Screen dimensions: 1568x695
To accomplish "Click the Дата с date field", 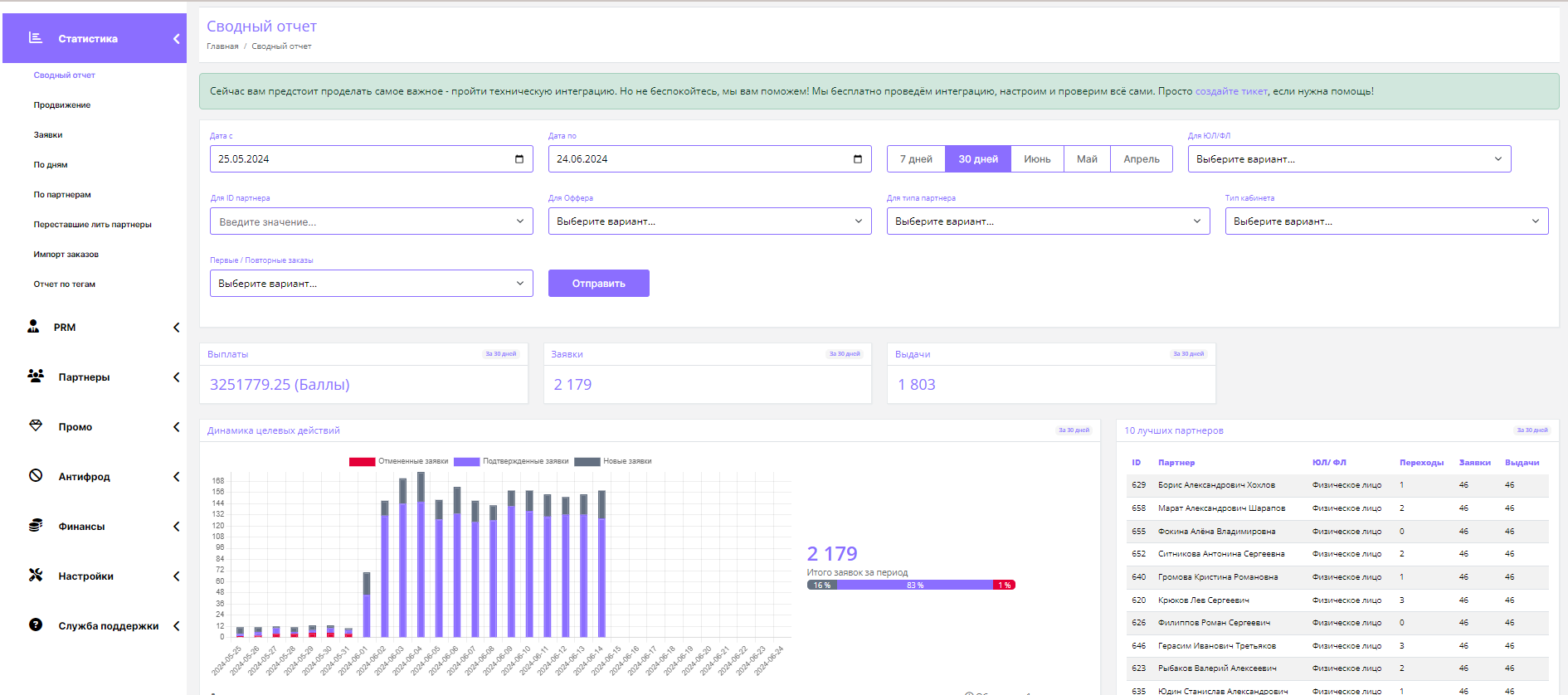I will (372, 159).
